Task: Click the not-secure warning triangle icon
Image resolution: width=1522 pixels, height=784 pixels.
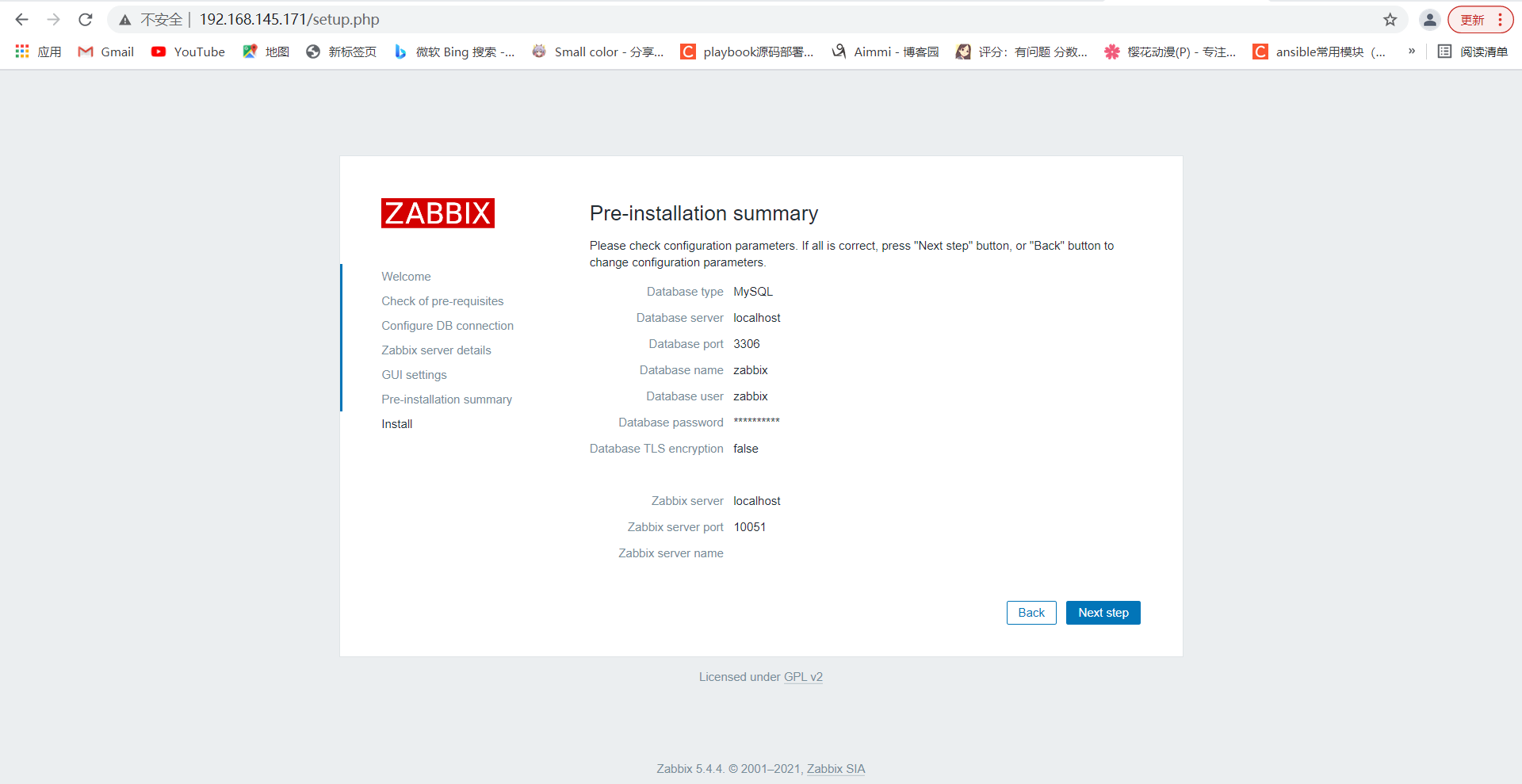Action: [125, 20]
